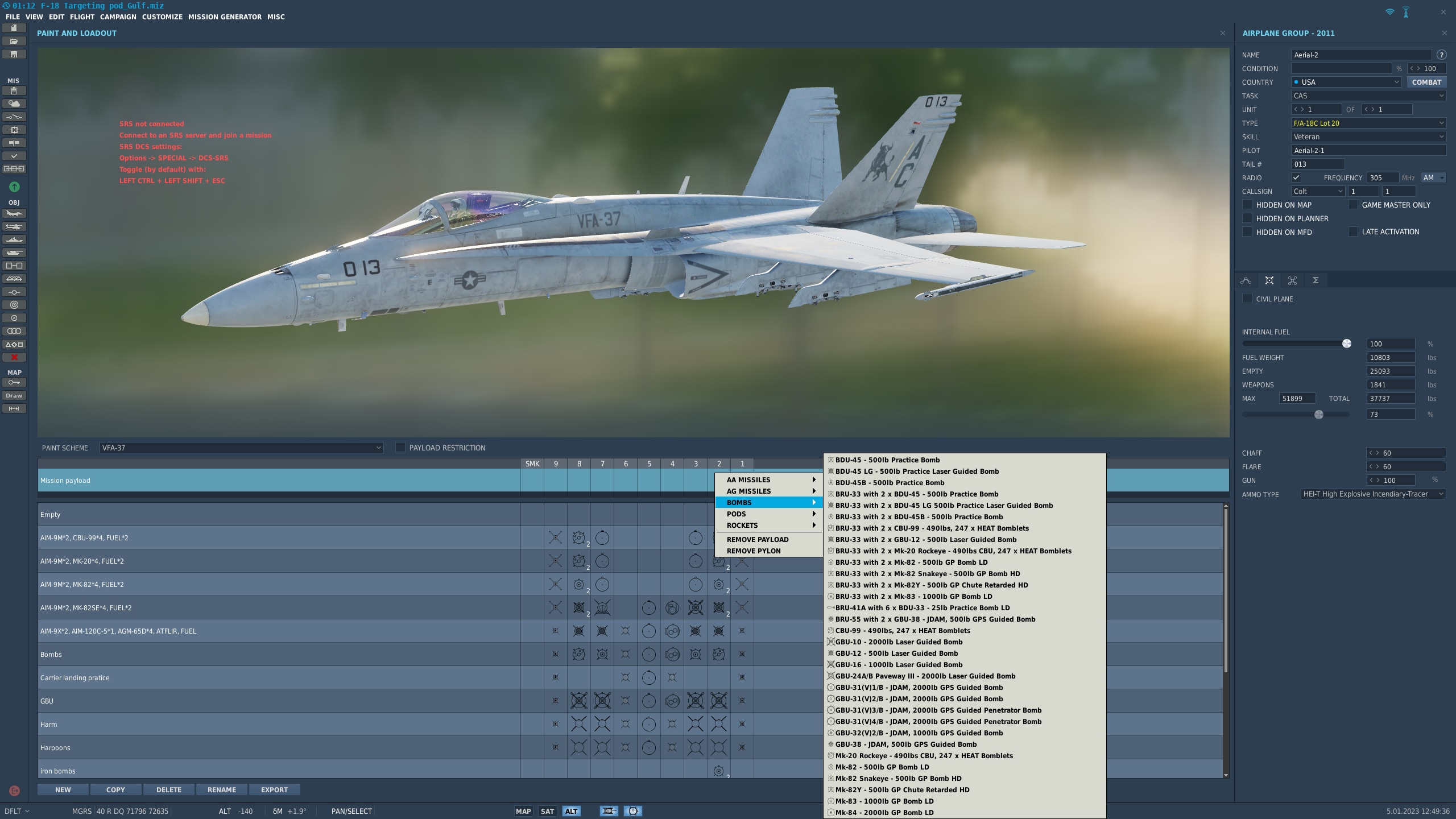Choose Remove Payload from context menu
1456x819 pixels.
click(x=769, y=539)
